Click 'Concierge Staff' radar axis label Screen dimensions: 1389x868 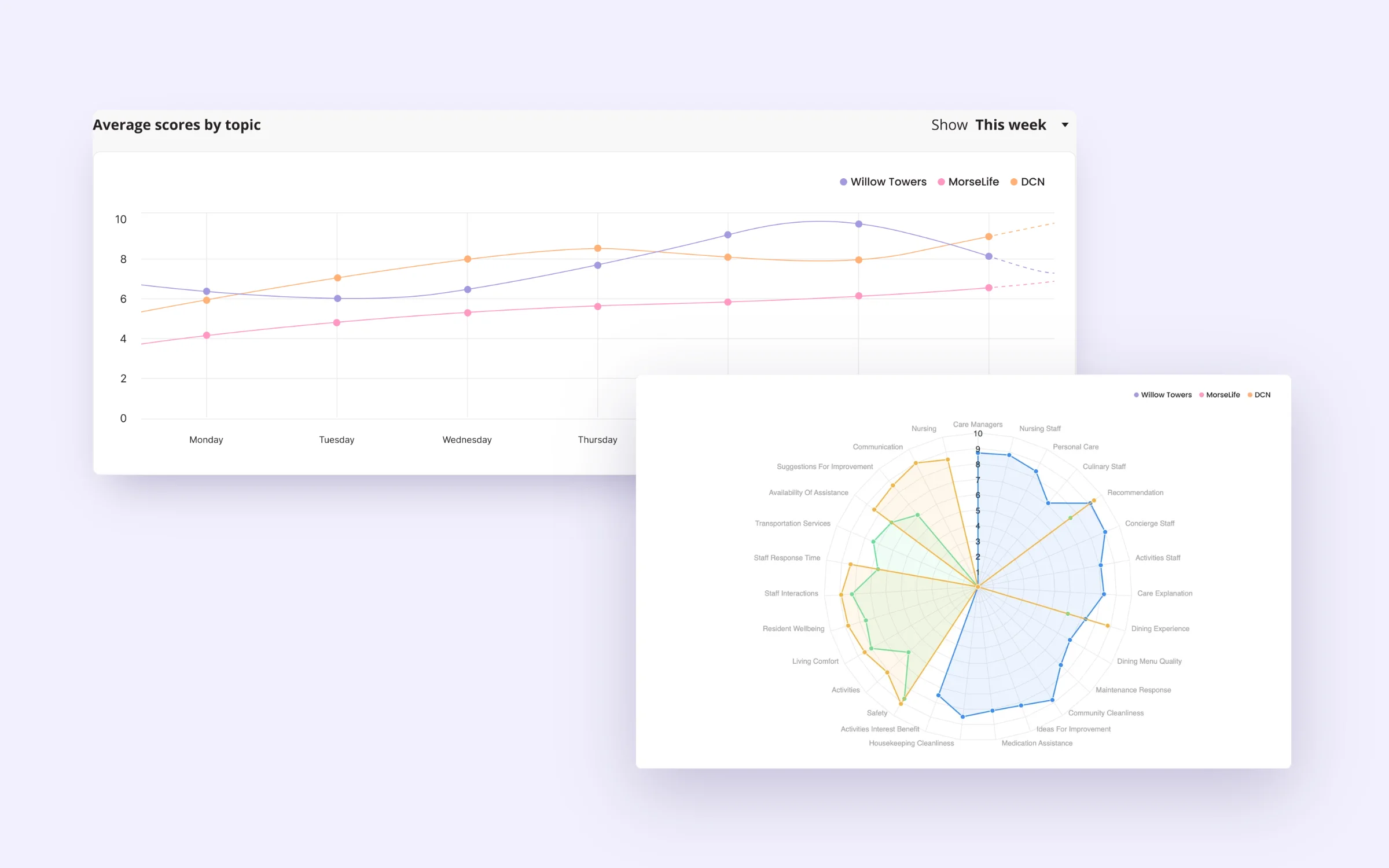(1149, 523)
